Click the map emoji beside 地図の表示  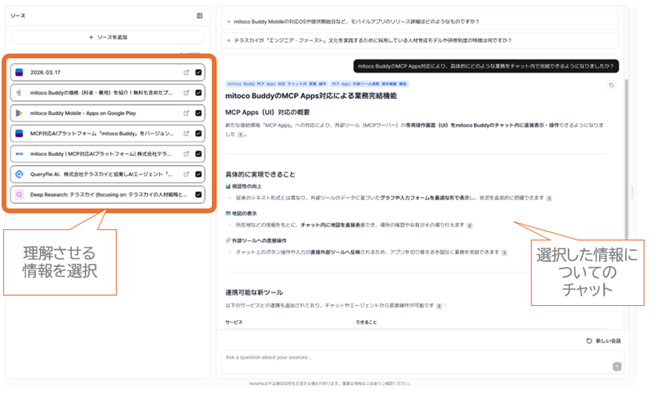click(x=228, y=214)
